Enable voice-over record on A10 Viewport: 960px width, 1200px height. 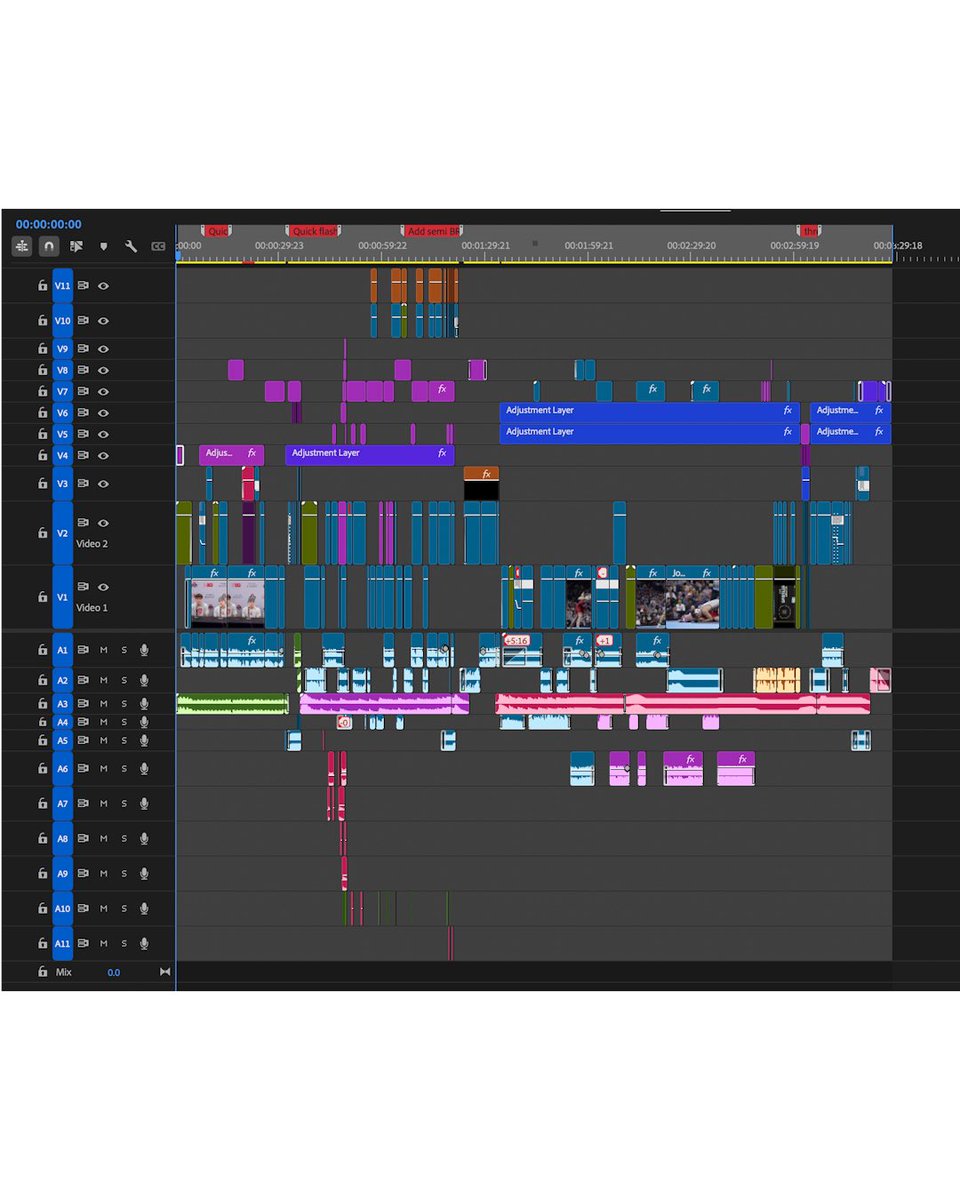click(144, 909)
